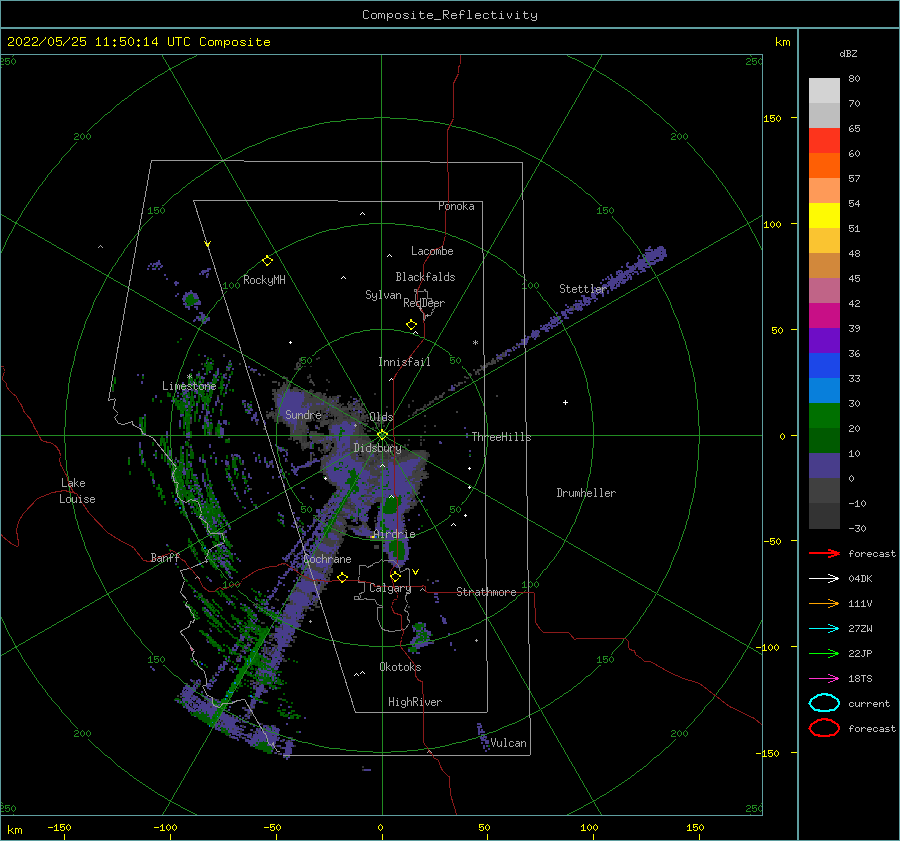The image size is (900, 841).
Task: Click the RedDeer label
Action: click(x=424, y=303)
